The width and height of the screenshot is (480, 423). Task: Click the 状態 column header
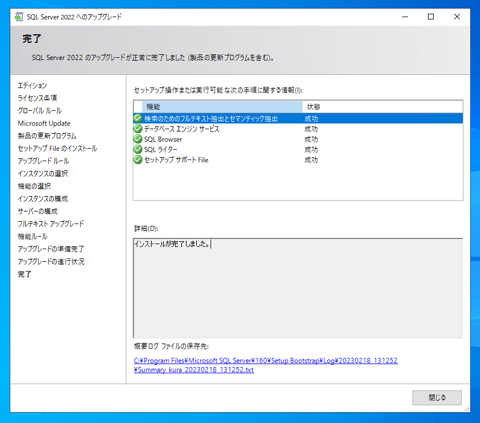click(383, 107)
